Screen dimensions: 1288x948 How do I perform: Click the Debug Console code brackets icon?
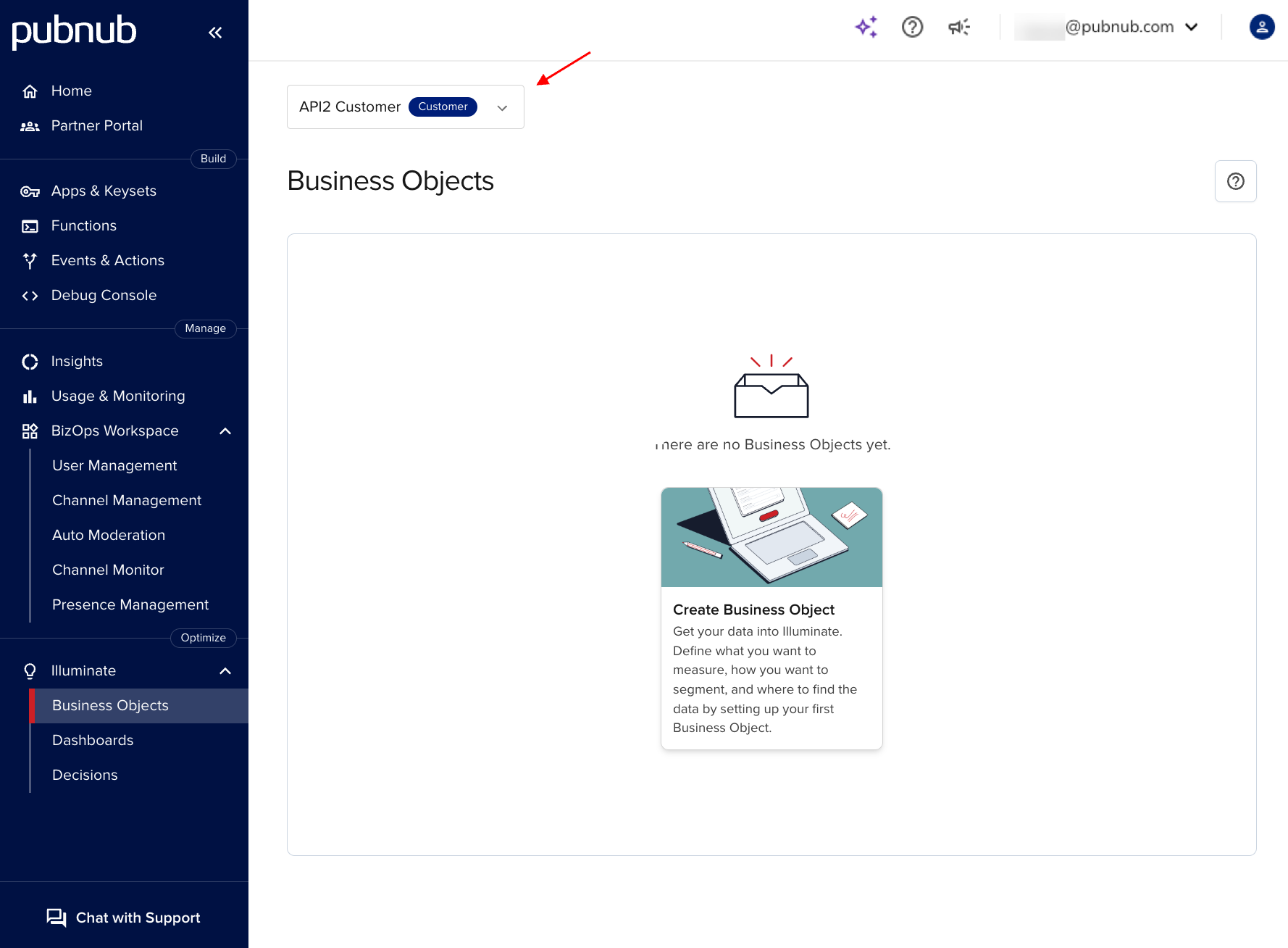click(x=30, y=296)
